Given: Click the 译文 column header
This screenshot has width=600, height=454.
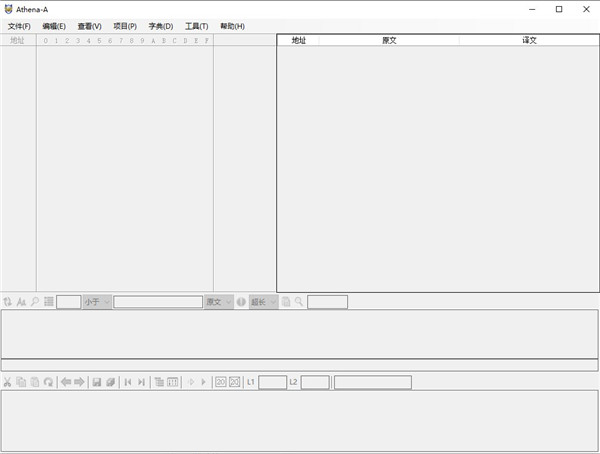Looking at the screenshot, I should pos(529,40).
